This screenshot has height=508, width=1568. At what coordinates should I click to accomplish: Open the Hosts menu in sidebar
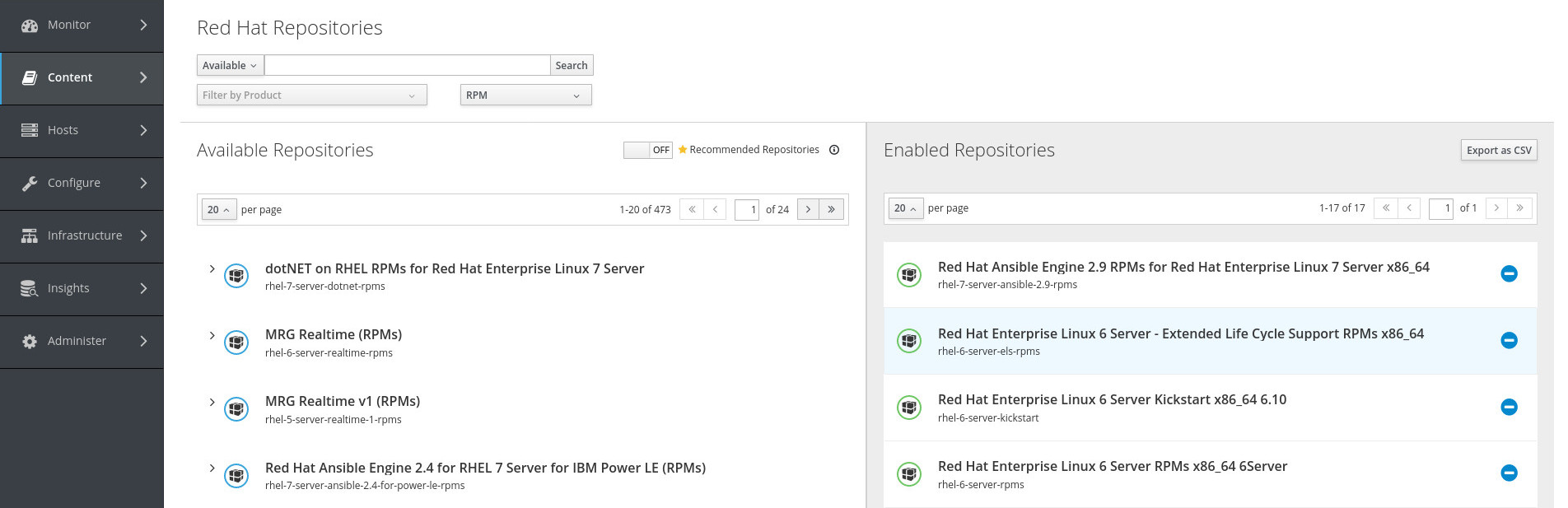[x=82, y=130]
